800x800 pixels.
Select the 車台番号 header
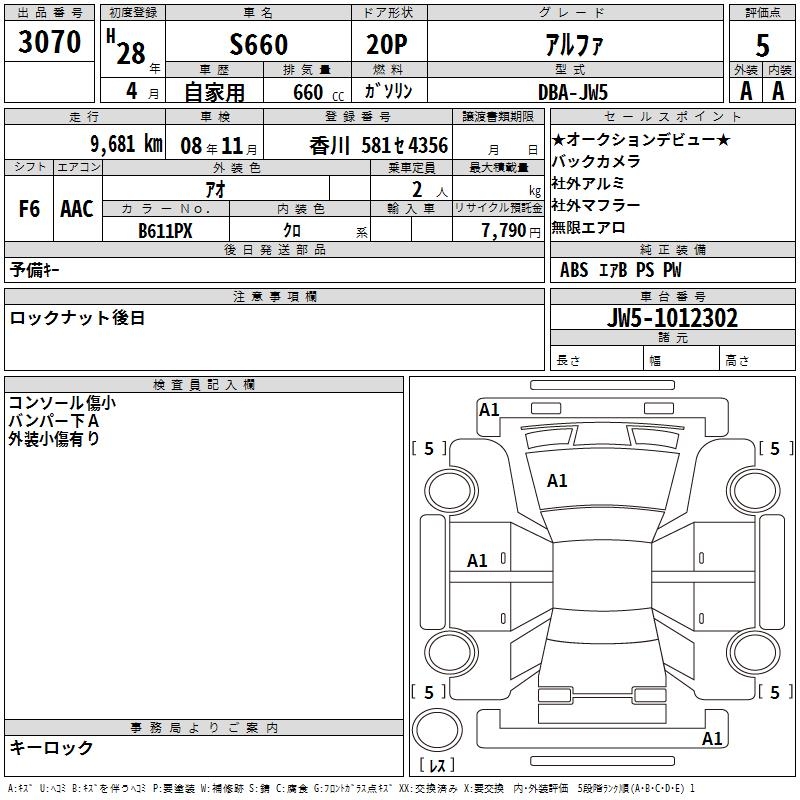tap(672, 296)
